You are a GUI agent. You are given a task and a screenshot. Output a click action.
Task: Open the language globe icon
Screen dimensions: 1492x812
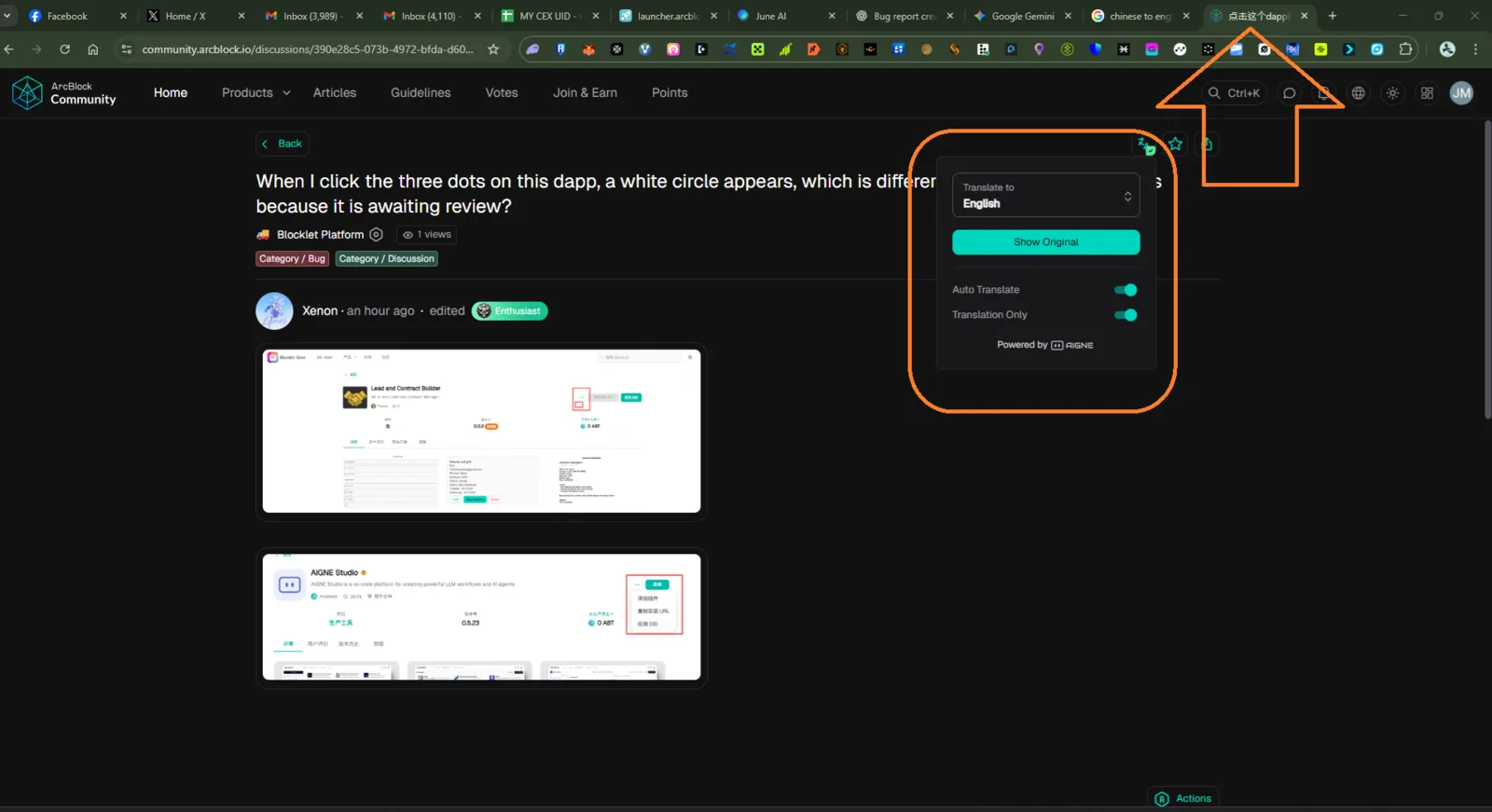pos(1359,93)
